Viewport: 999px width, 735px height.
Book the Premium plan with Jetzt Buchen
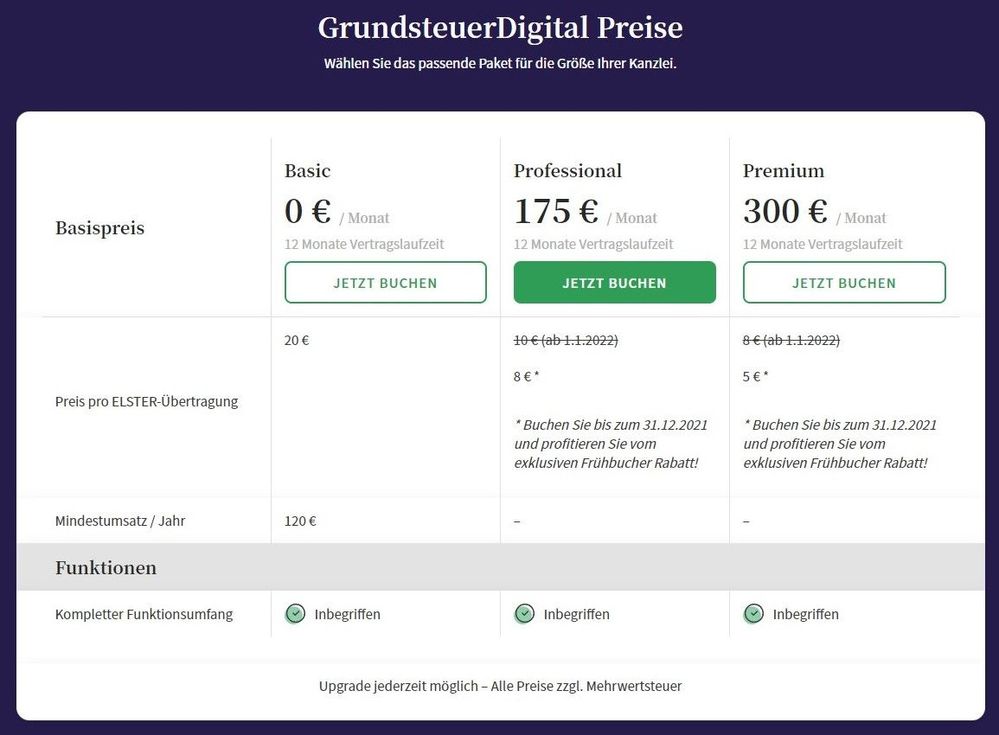click(x=844, y=282)
